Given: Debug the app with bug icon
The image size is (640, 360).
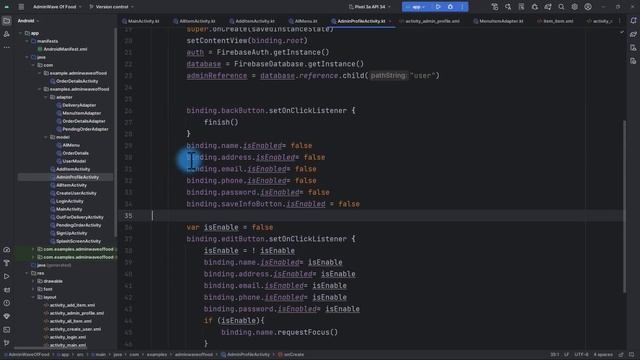Looking at the screenshot, I should click(x=450, y=7).
